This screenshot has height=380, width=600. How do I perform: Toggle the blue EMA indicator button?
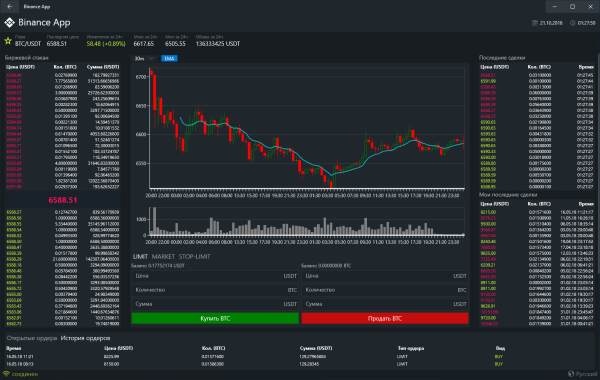[169, 59]
